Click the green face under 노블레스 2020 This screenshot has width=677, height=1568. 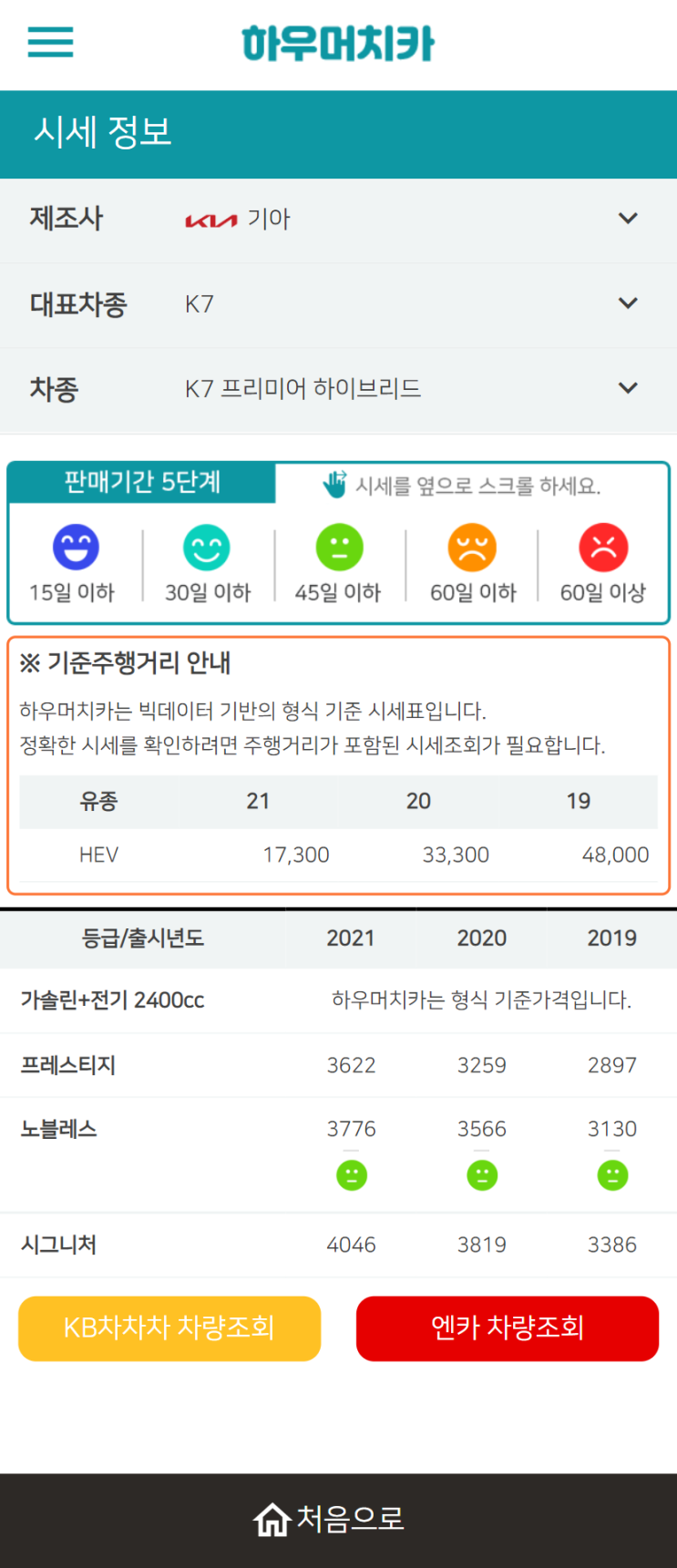[482, 1175]
